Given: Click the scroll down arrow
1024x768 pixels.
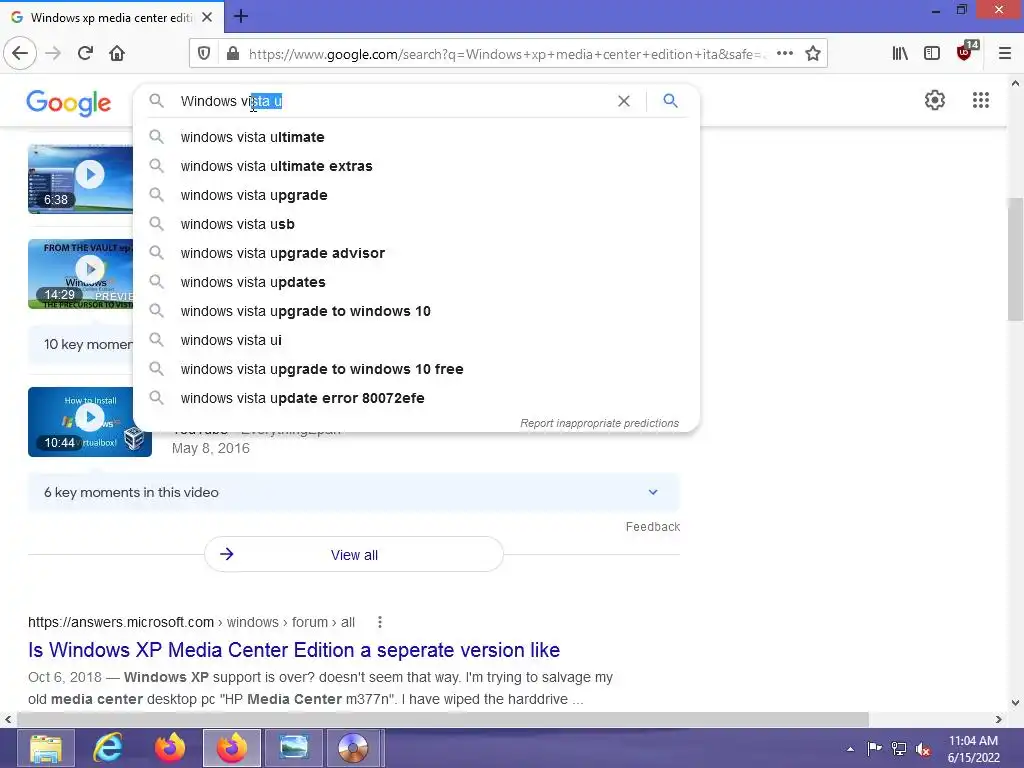Looking at the screenshot, I should (x=1015, y=703).
